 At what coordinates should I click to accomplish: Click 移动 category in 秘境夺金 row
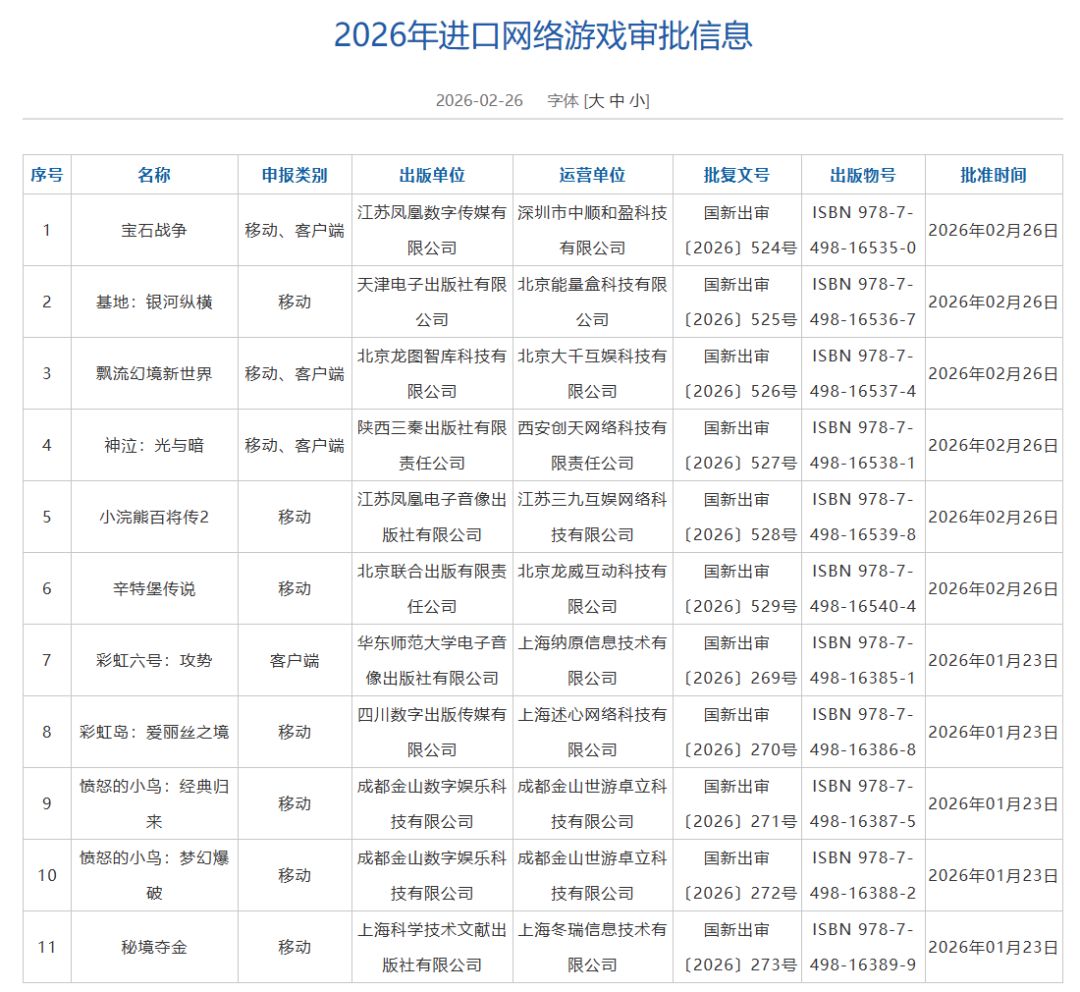(295, 947)
